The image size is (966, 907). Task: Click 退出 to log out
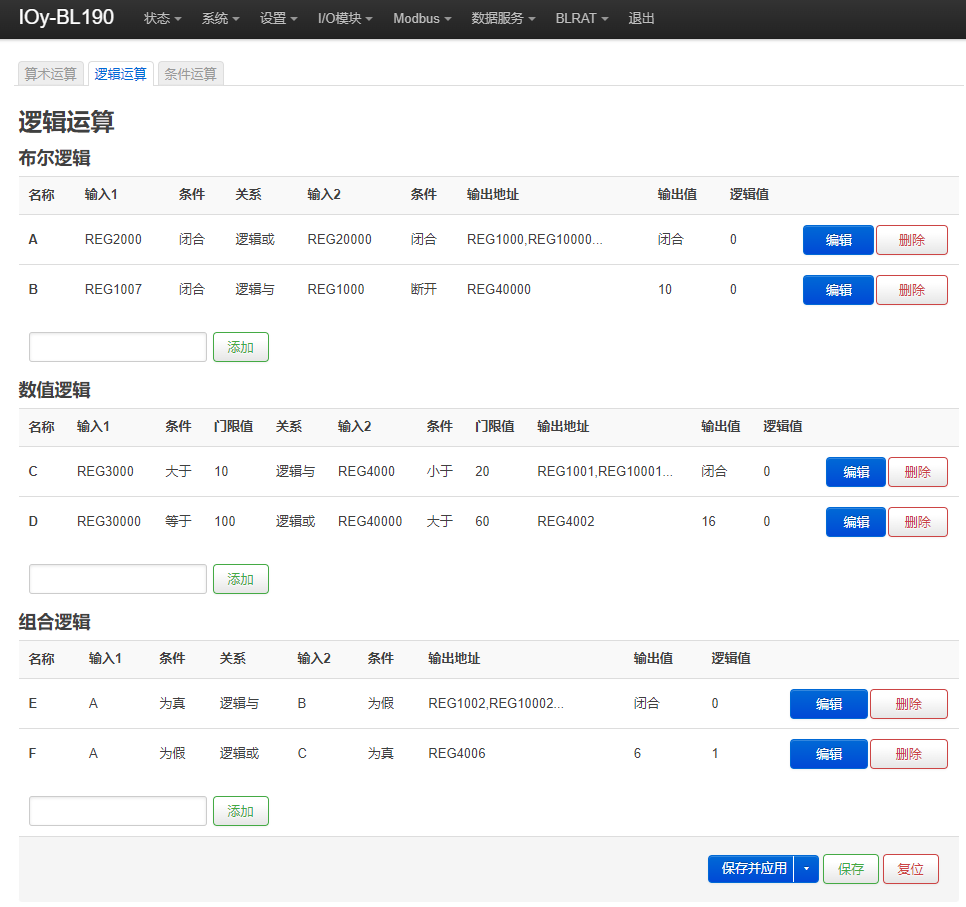pos(641,18)
